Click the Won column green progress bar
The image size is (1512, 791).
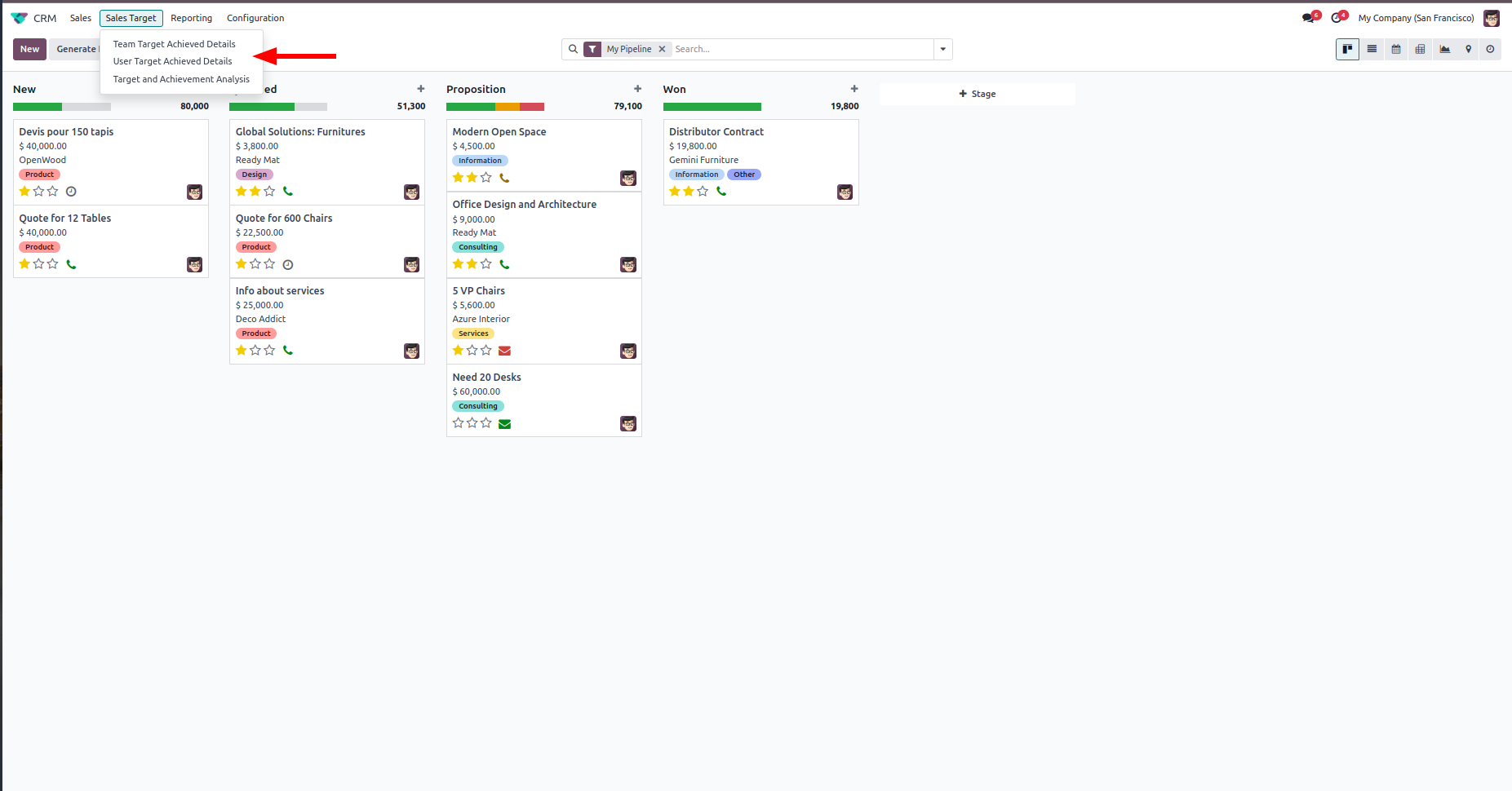(x=712, y=107)
